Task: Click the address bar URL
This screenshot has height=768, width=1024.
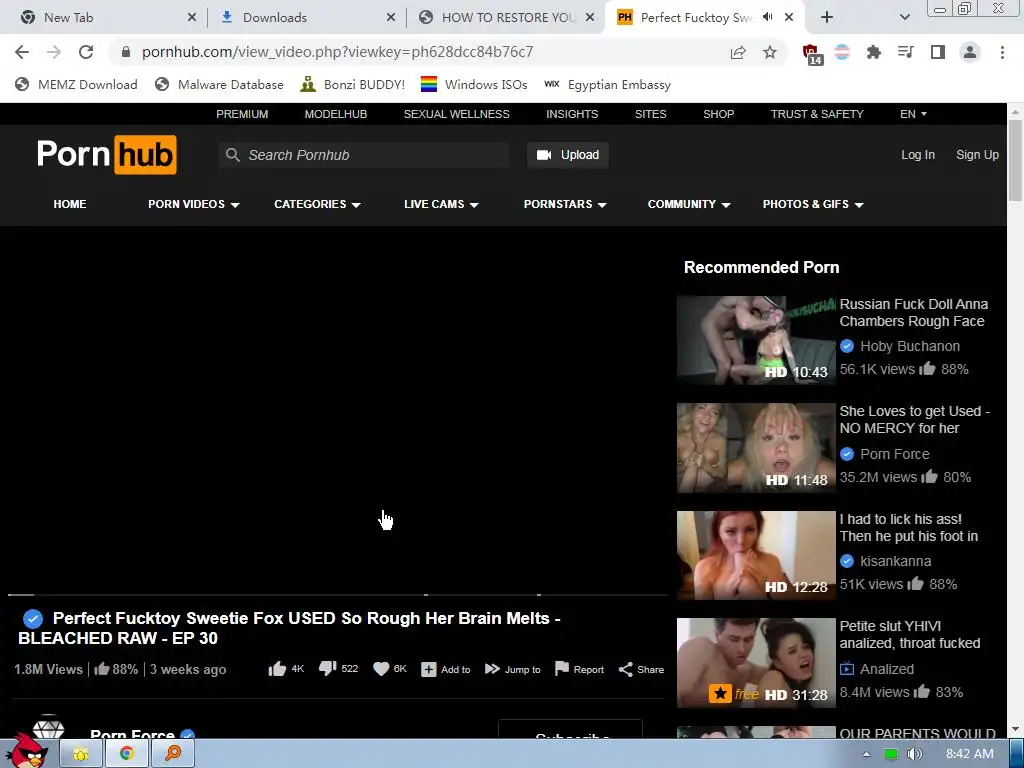Action: 337,52
